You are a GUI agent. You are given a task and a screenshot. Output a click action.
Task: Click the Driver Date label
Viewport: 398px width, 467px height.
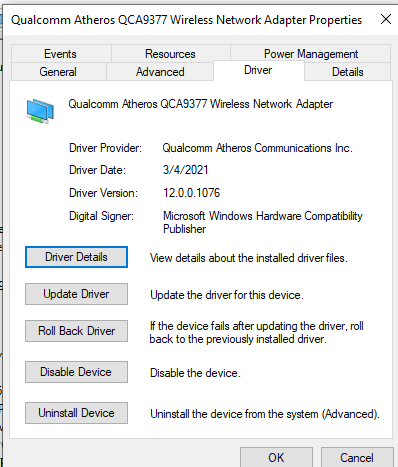97,170
